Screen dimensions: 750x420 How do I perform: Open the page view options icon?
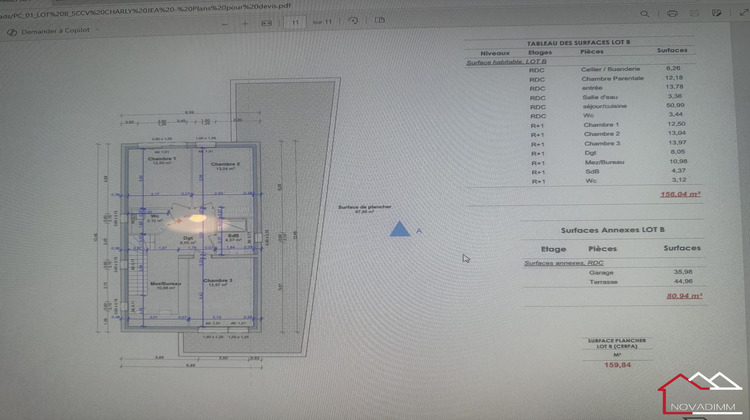380,20
